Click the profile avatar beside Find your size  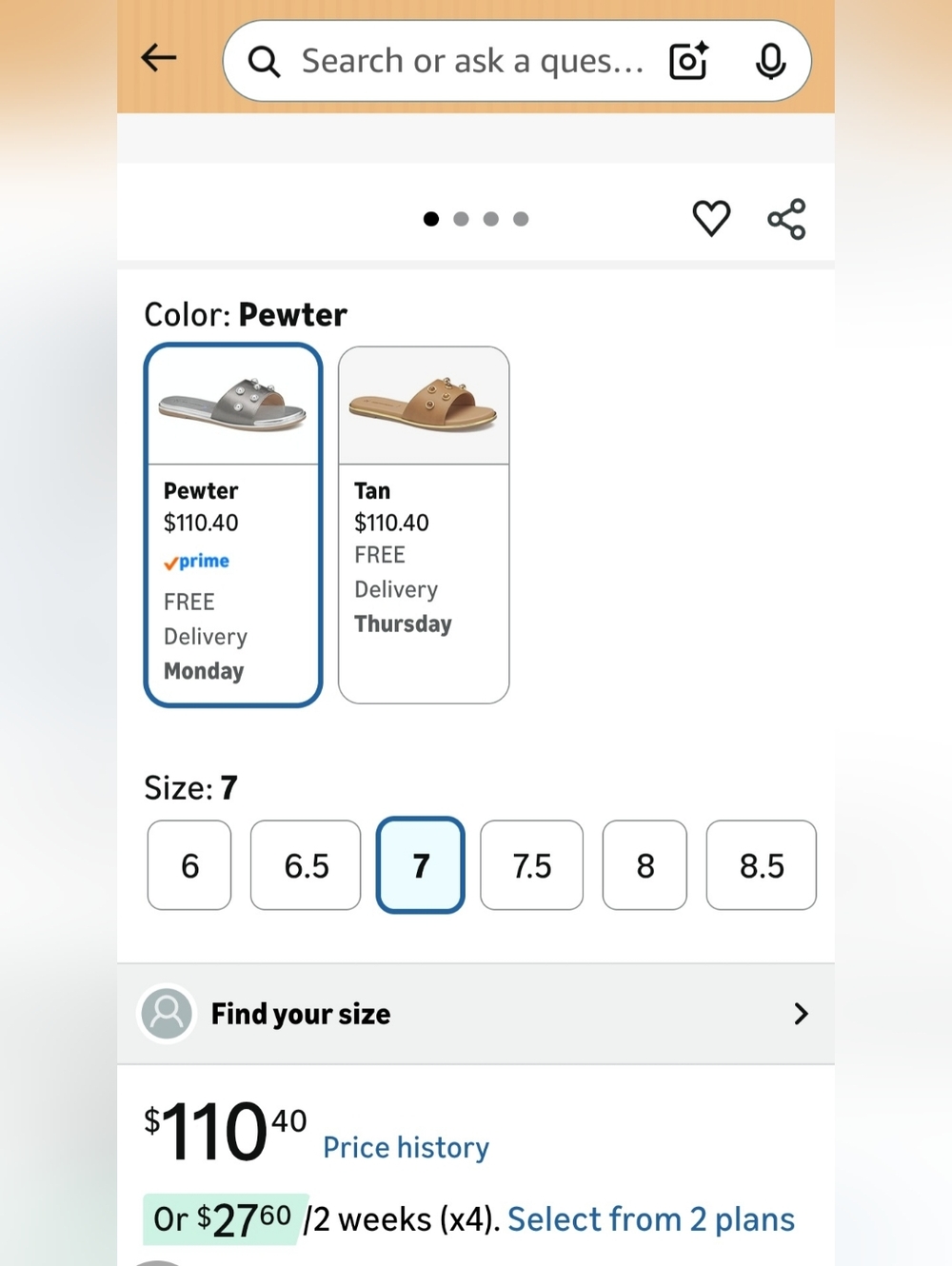[167, 1014]
